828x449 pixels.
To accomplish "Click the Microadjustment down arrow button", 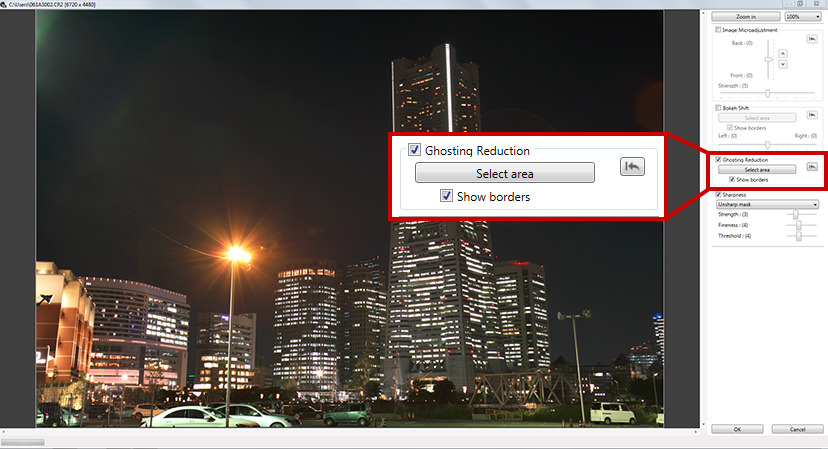I will 783,64.
